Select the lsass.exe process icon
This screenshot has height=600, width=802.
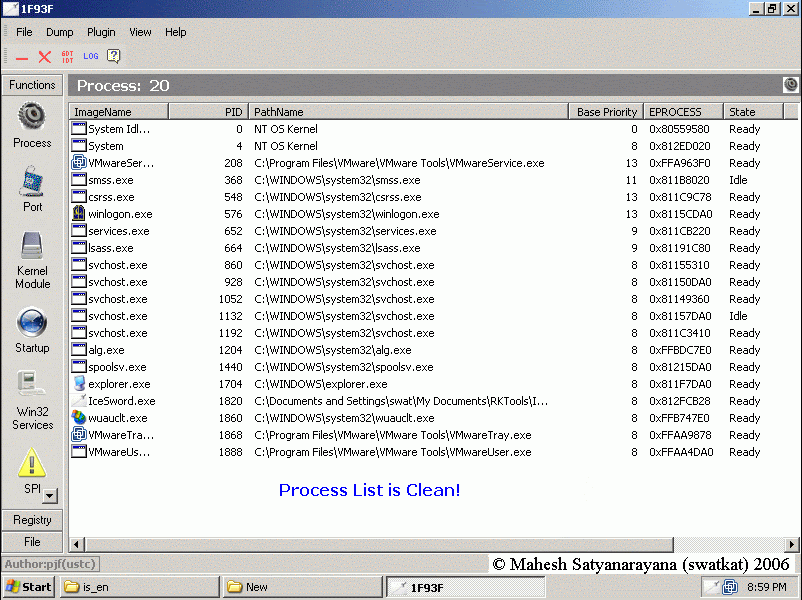[79, 248]
